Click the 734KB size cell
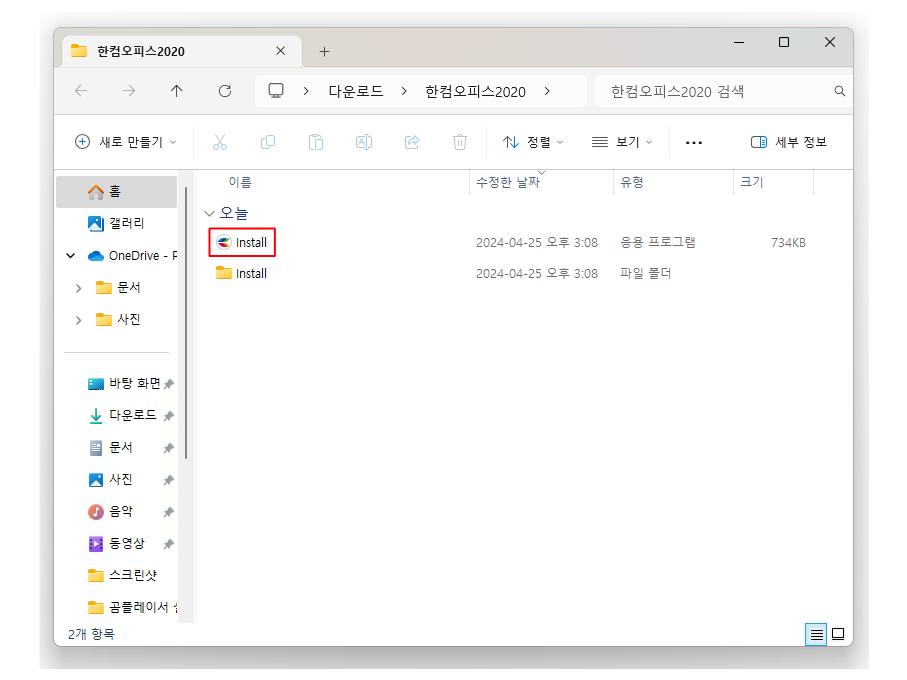The image size is (907, 680). pyautogui.click(x=788, y=243)
